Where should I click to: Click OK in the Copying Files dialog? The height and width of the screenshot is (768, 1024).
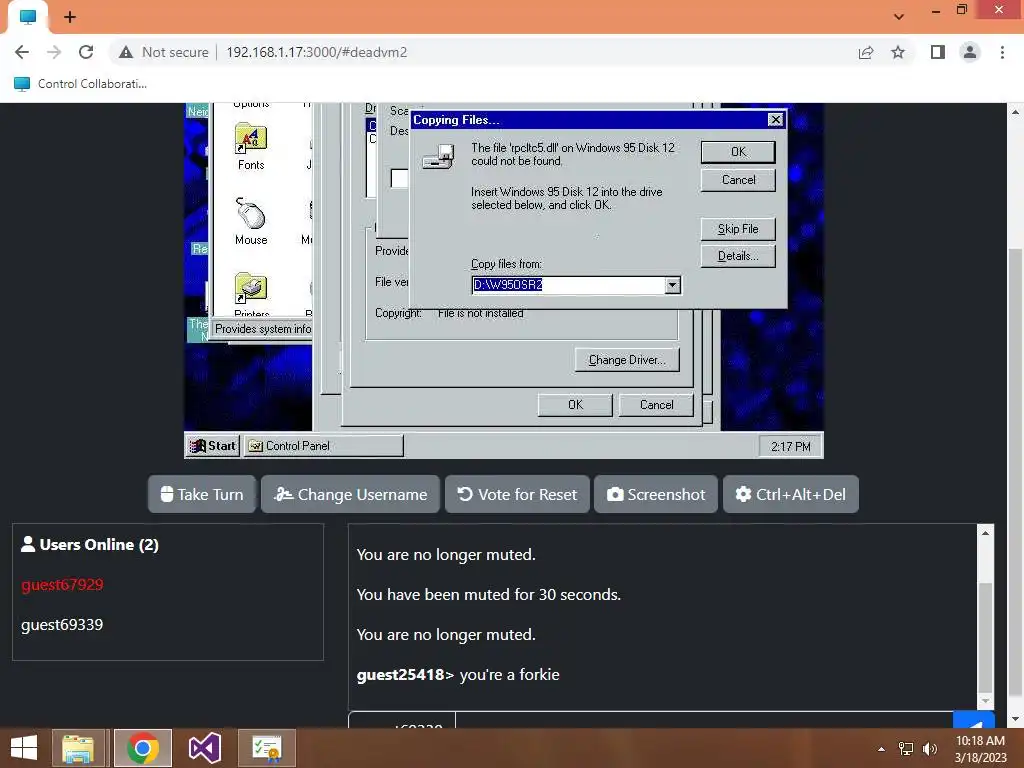pyautogui.click(x=738, y=152)
